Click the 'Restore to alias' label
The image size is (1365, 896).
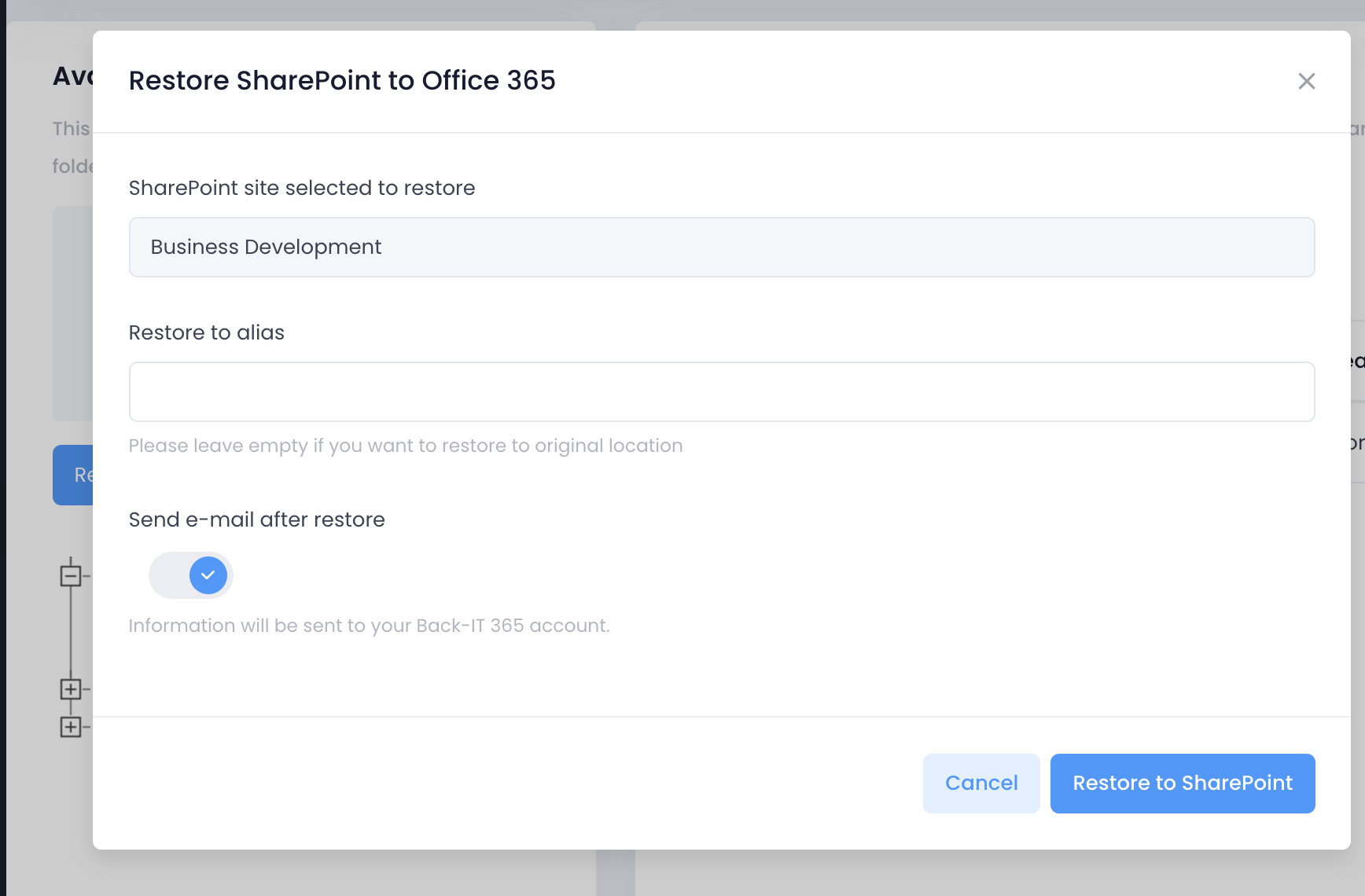206,332
